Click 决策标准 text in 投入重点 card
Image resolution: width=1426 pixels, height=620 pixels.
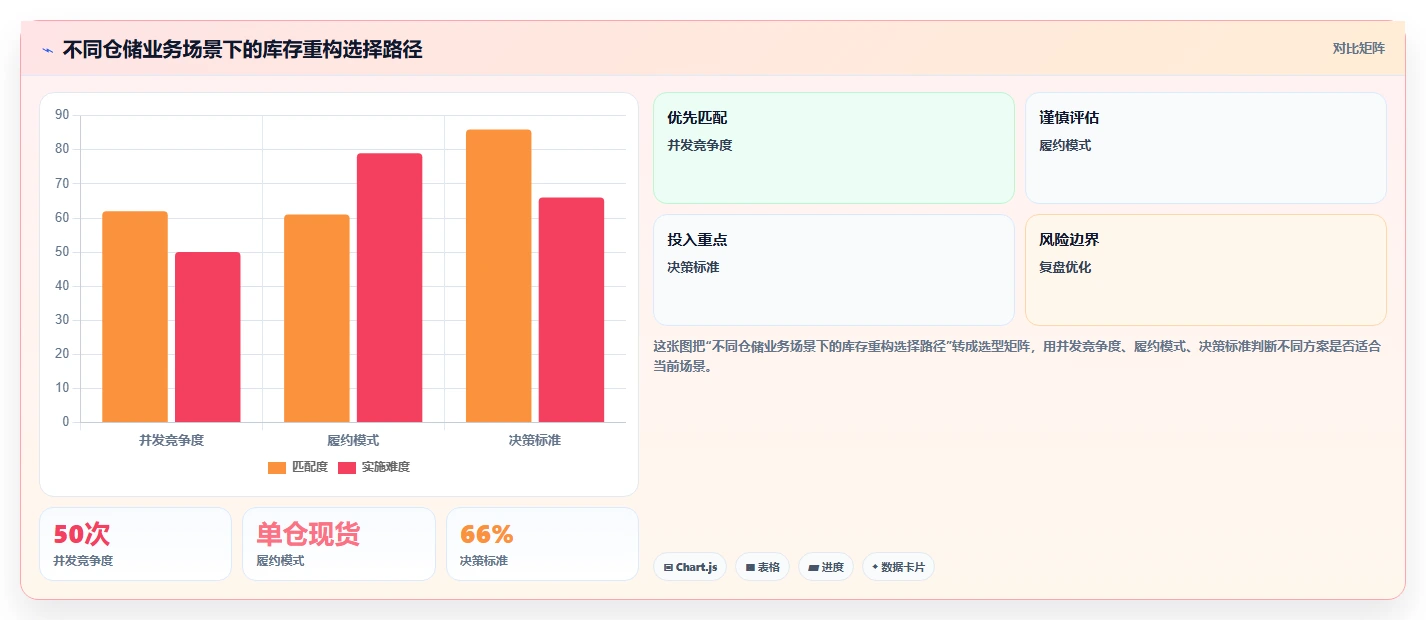[693, 267]
